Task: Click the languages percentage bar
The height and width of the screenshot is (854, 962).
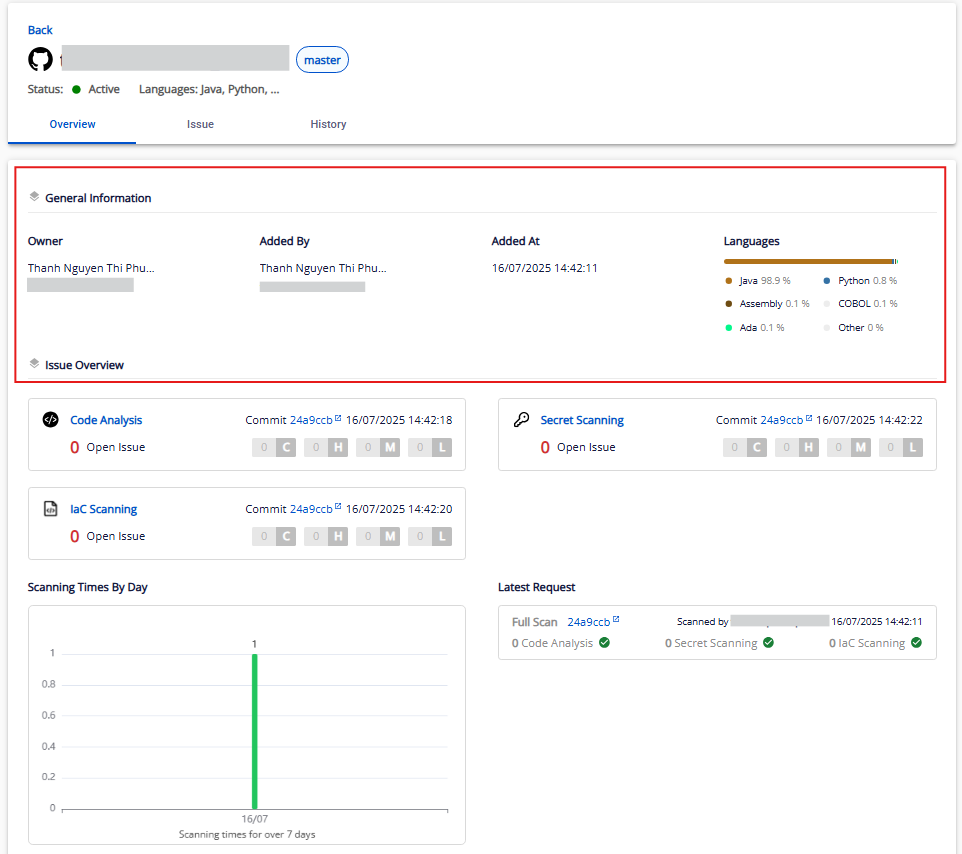Action: point(811,261)
